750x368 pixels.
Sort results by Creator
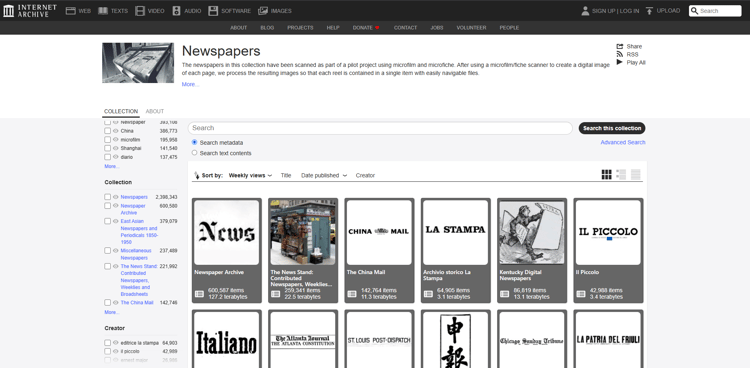(365, 176)
